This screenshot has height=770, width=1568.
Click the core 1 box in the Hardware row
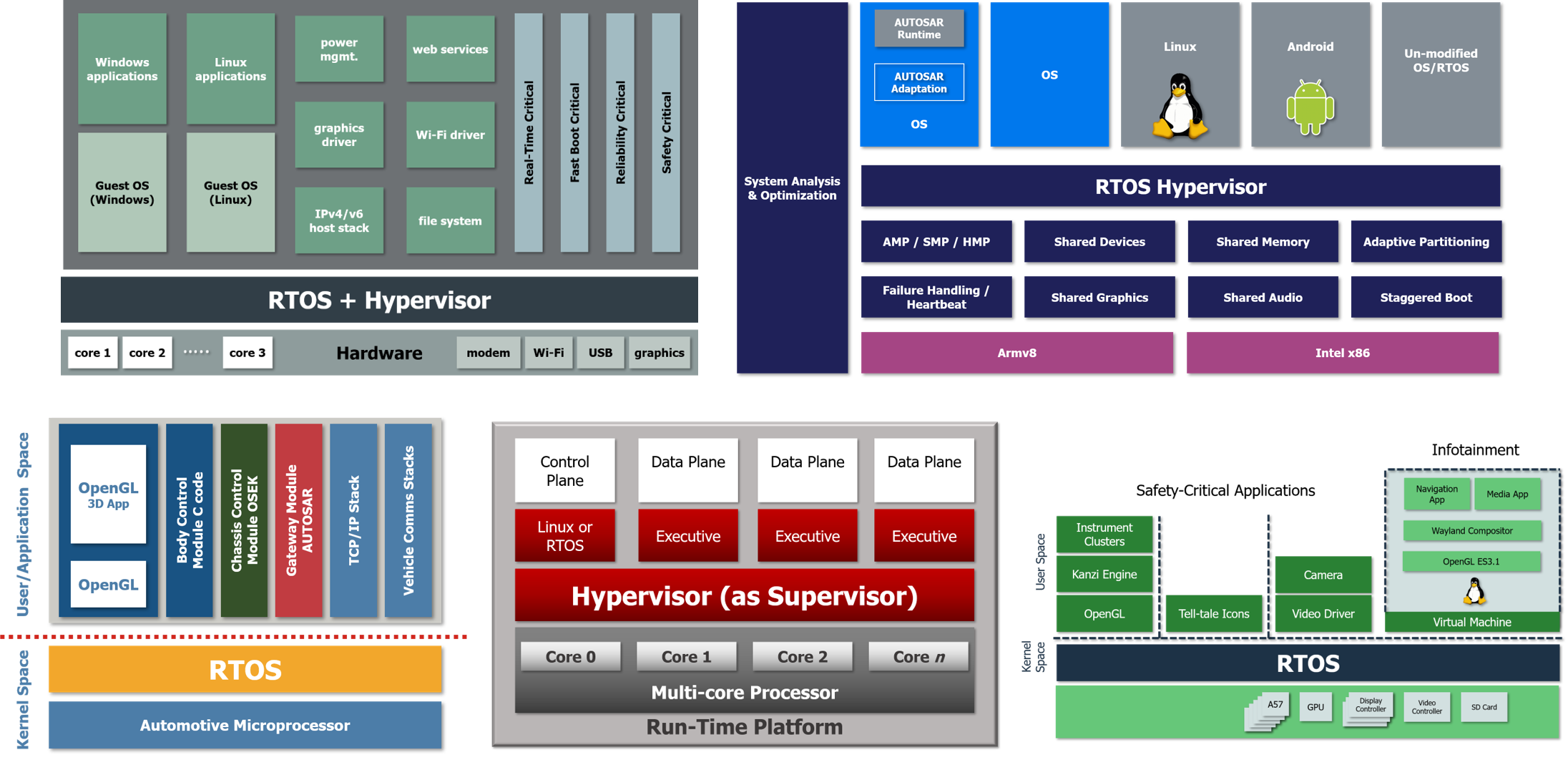point(92,353)
